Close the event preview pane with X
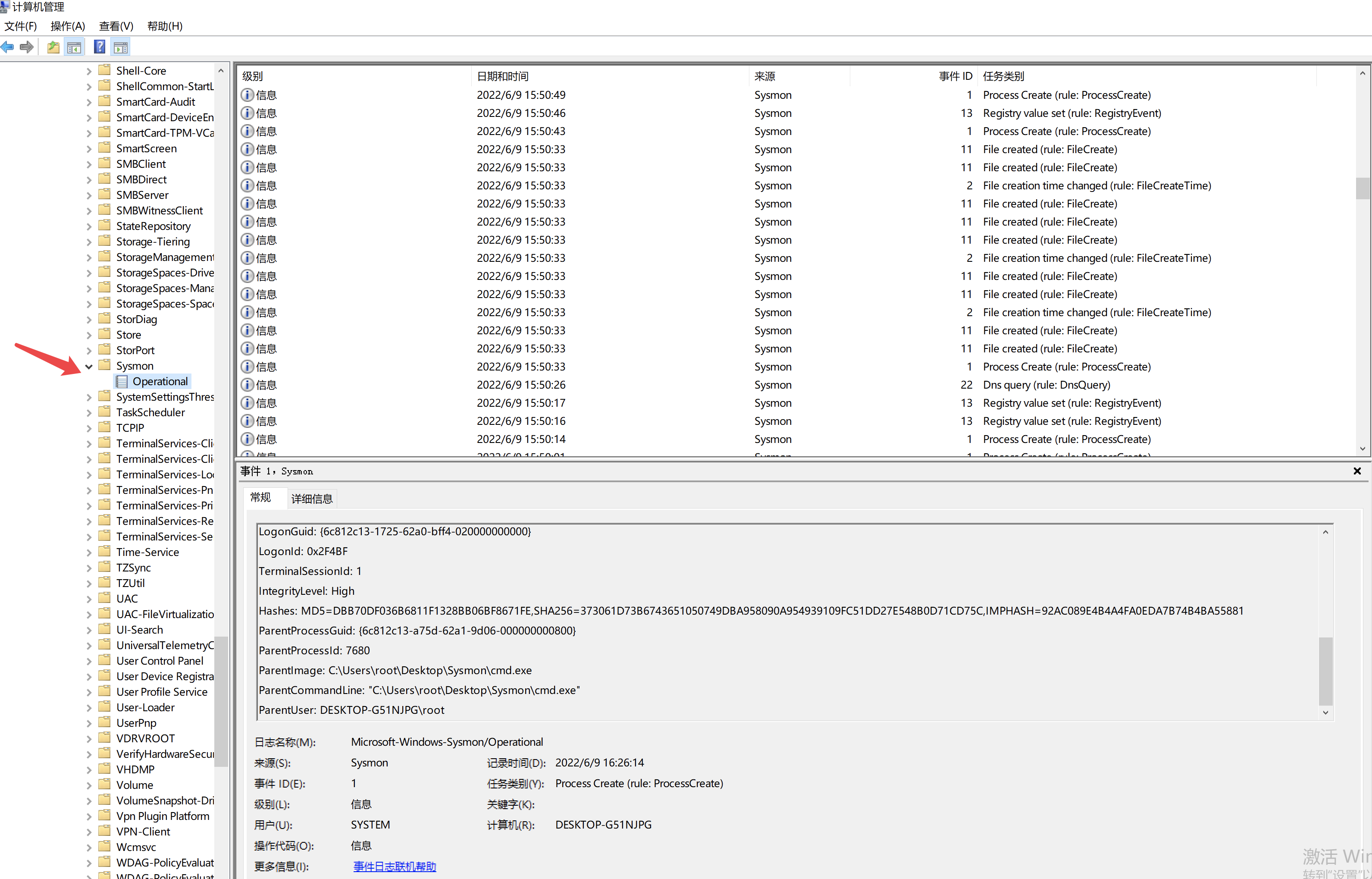 [1357, 471]
